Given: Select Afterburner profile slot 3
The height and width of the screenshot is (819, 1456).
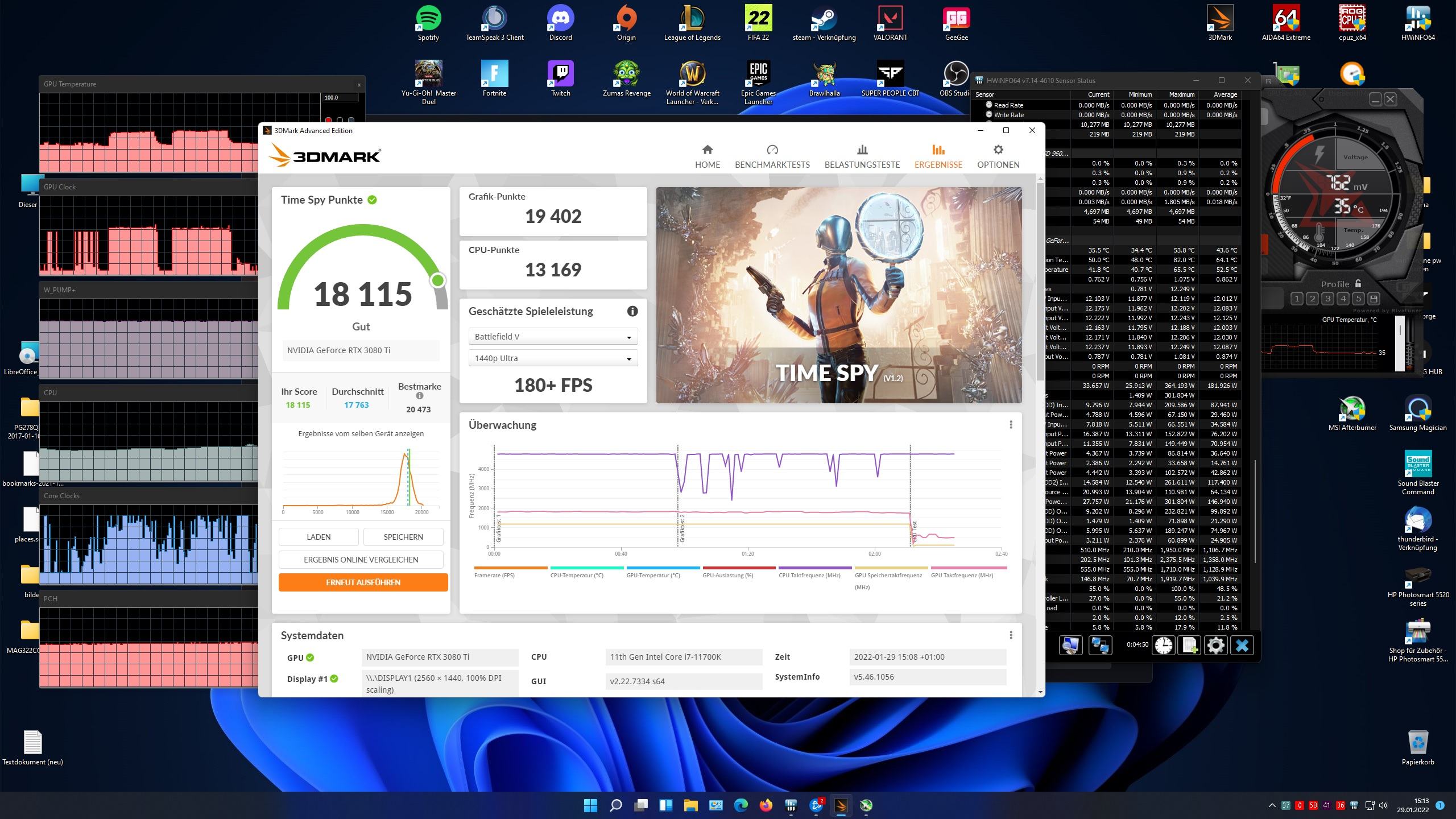Looking at the screenshot, I should click(x=1328, y=299).
